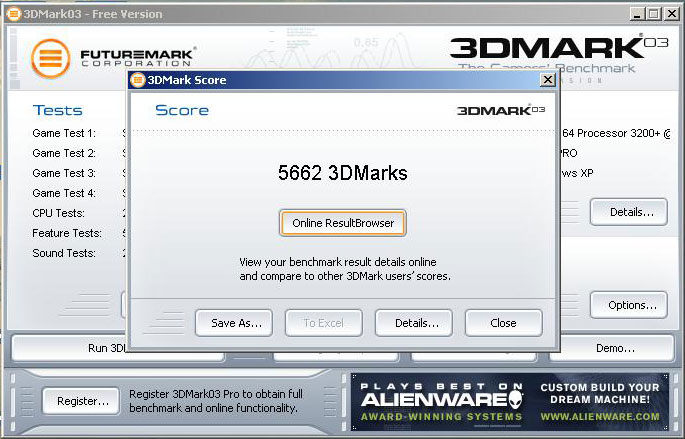Viewport: 685px width, 439px height.
Task: Launch the Demo button
Action: (612, 348)
